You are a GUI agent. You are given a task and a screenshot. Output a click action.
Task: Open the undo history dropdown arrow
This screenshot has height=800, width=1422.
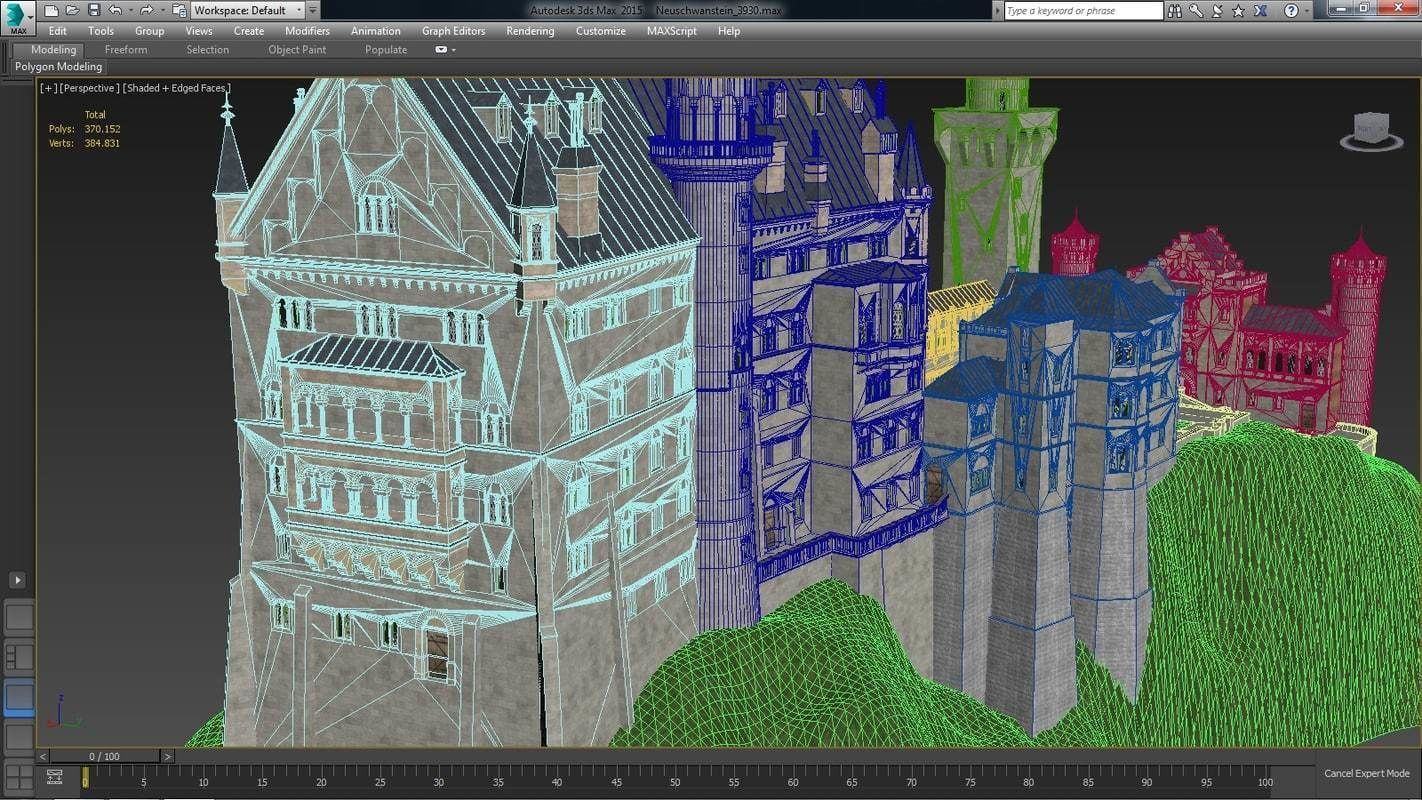[x=129, y=10]
